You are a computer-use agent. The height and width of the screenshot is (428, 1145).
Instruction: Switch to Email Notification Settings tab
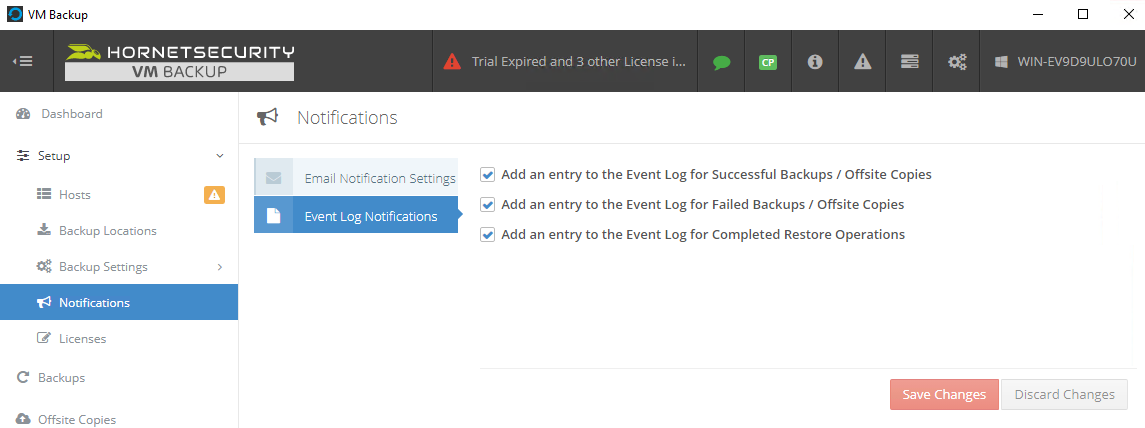356,177
